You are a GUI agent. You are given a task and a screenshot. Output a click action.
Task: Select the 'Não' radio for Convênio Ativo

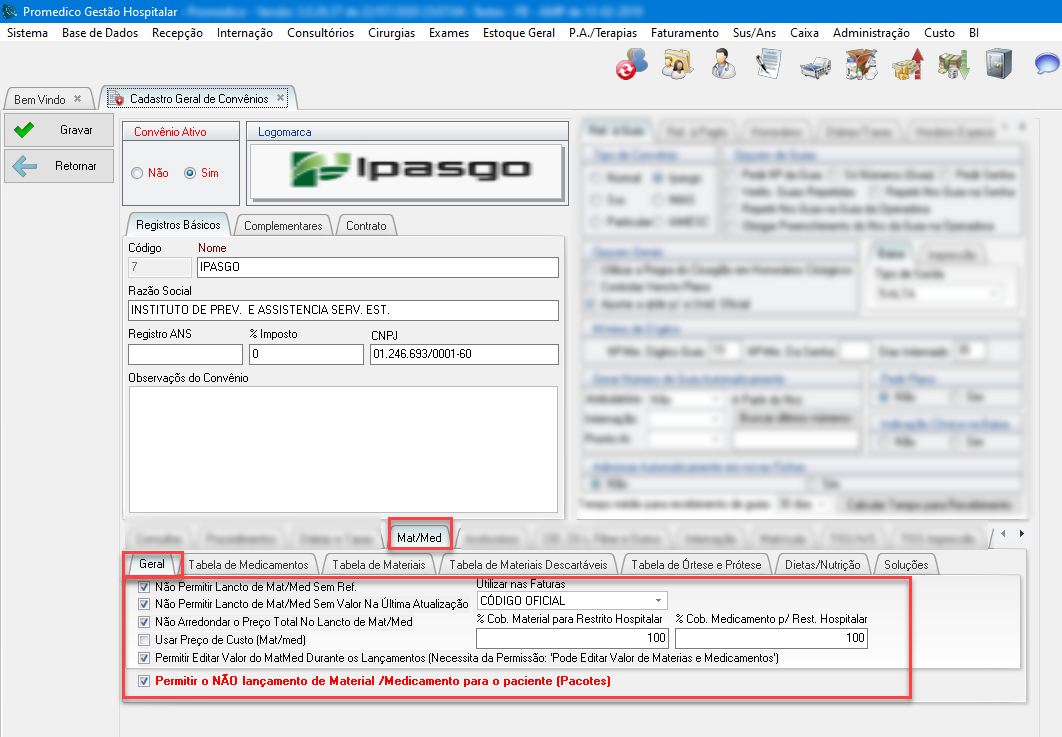(138, 173)
